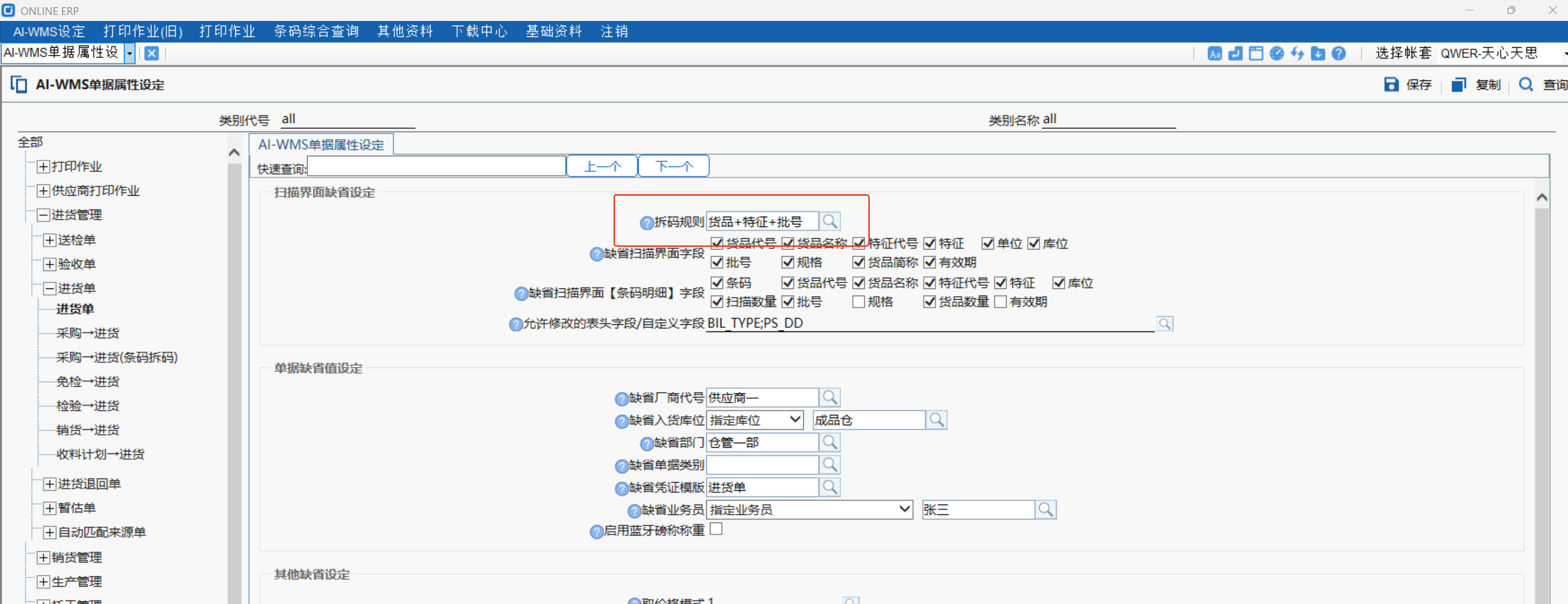Click the magnifier next to 拆码规则 field
Screen dimensions: 1568x604
(830, 221)
